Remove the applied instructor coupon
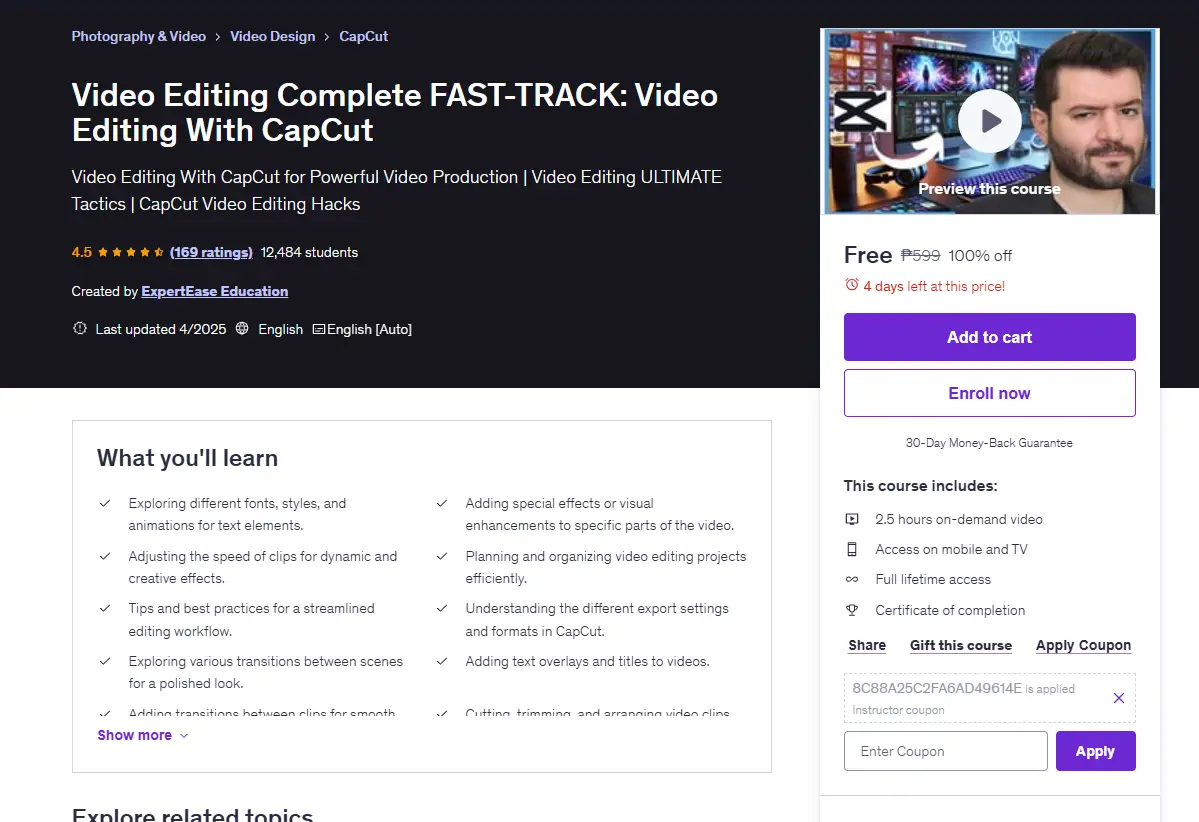1199x822 pixels. (x=1119, y=698)
